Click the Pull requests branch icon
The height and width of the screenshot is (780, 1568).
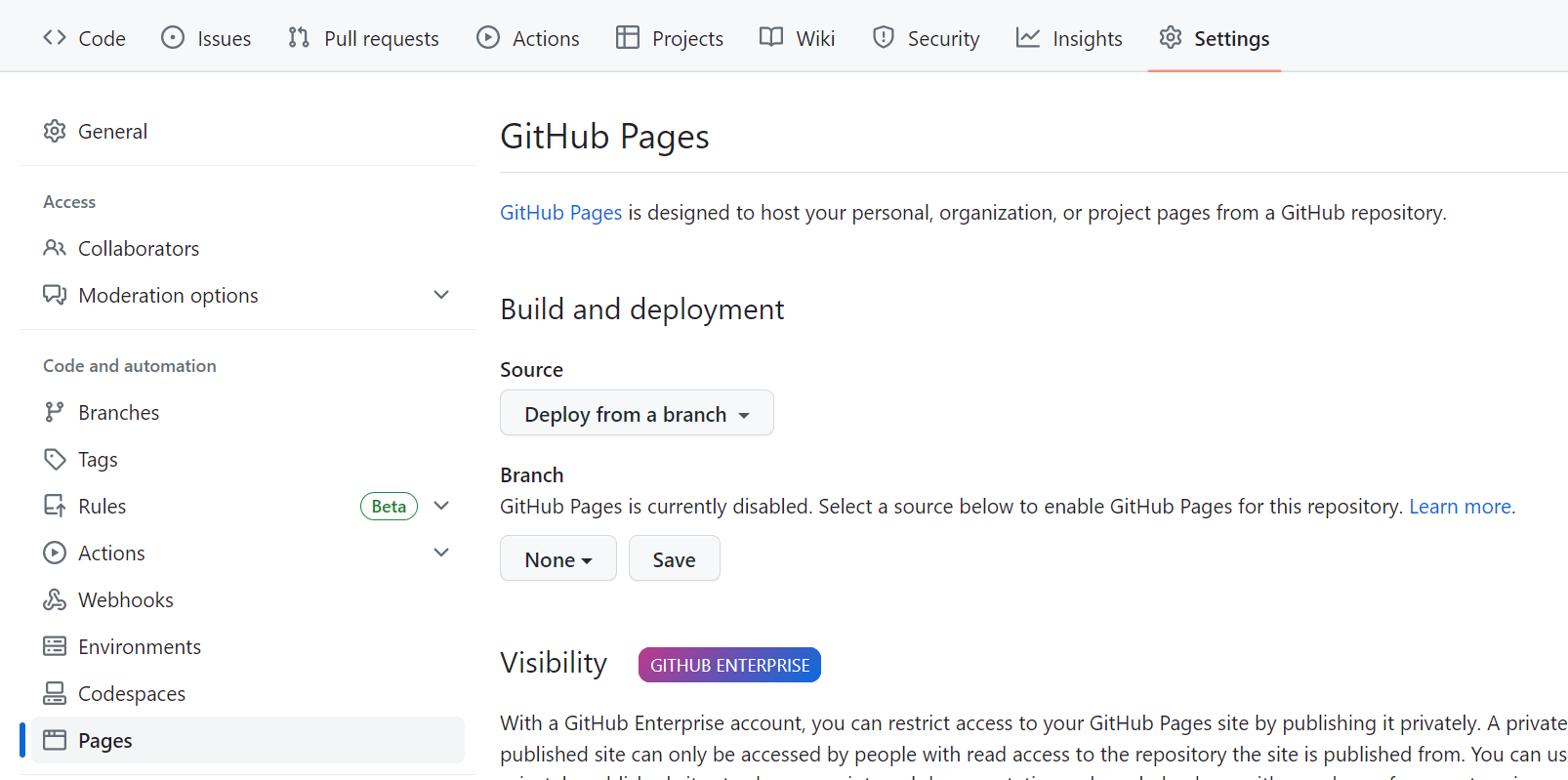tap(299, 38)
